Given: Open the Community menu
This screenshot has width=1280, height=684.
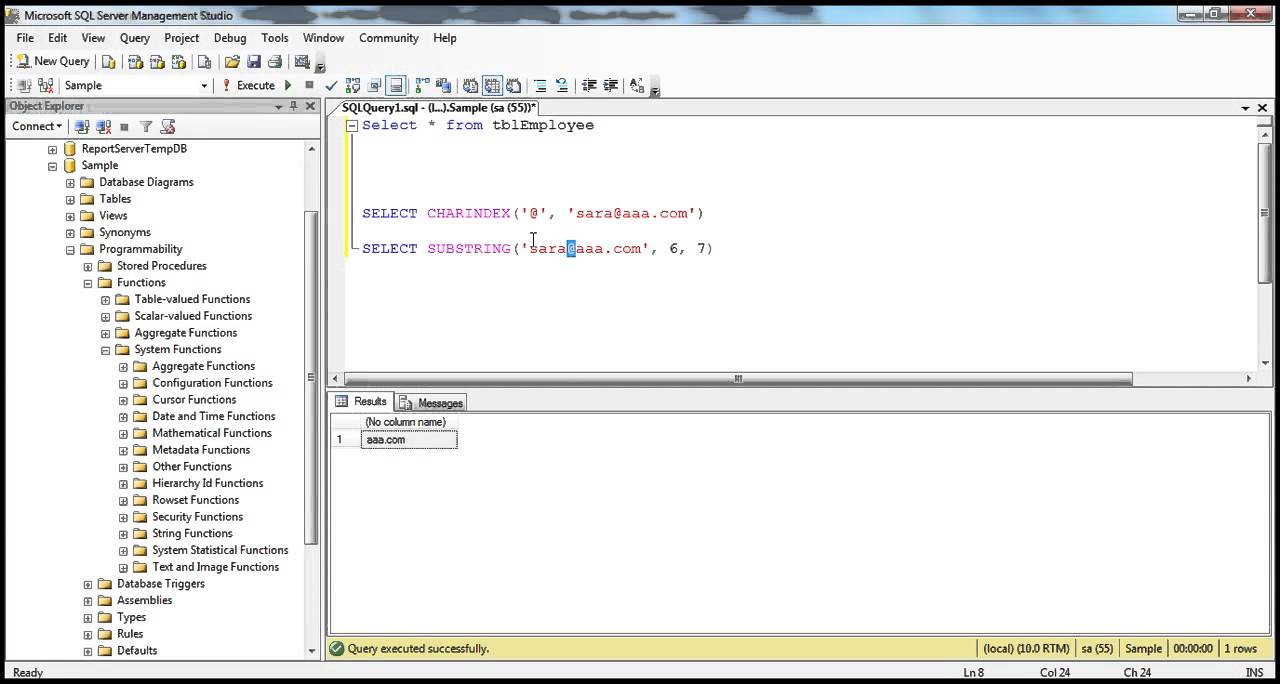Looking at the screenshot, I should pyautogui.click(x=389, y=38).
